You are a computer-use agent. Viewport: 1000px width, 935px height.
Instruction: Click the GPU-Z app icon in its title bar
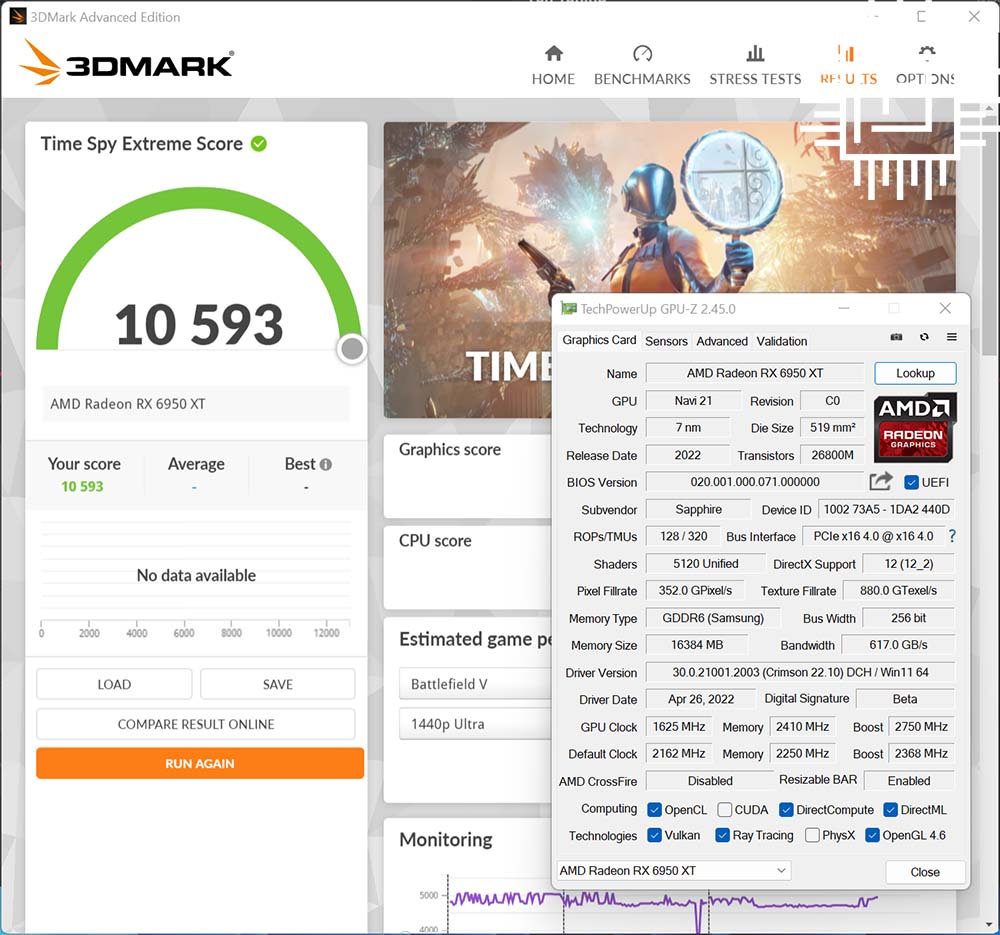coord(568,309)
